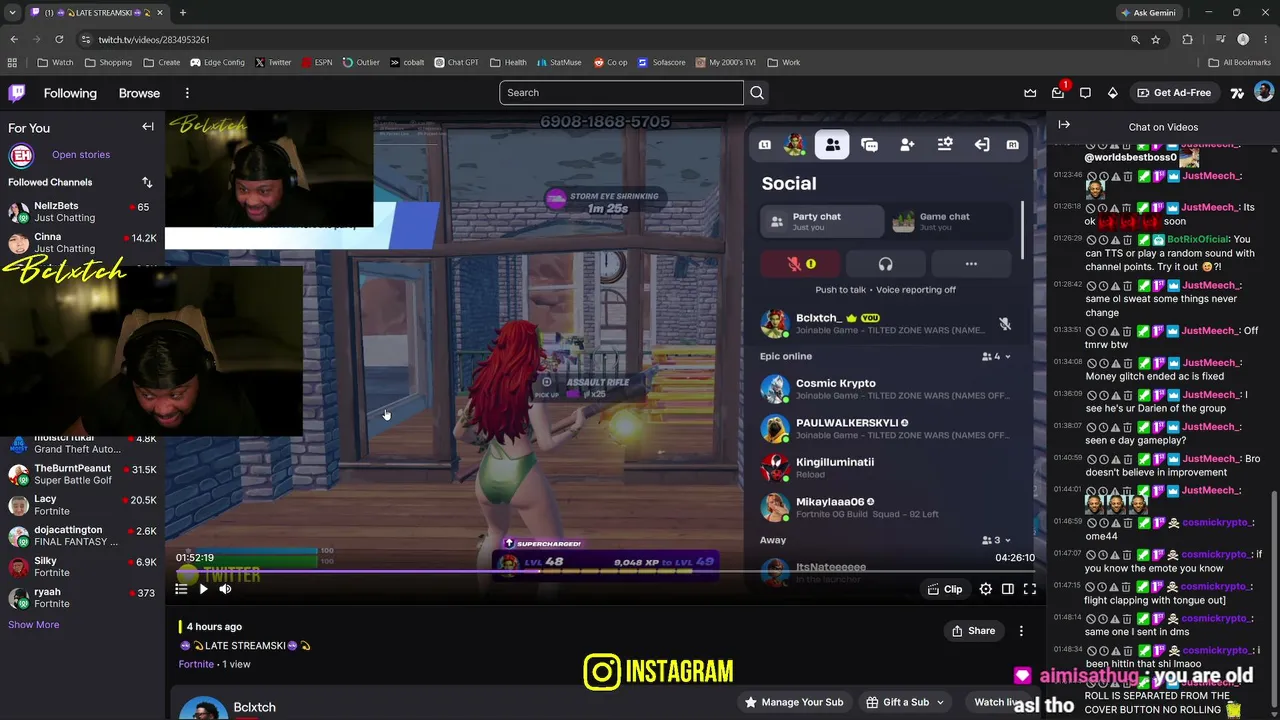View site information icon in address bar
This screenshot has width=1280, height=720.
(87, 39)
